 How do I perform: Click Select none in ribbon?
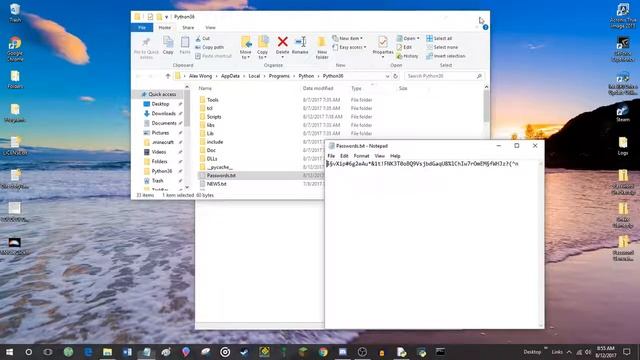pyautogui.click(x=442, y=47)
